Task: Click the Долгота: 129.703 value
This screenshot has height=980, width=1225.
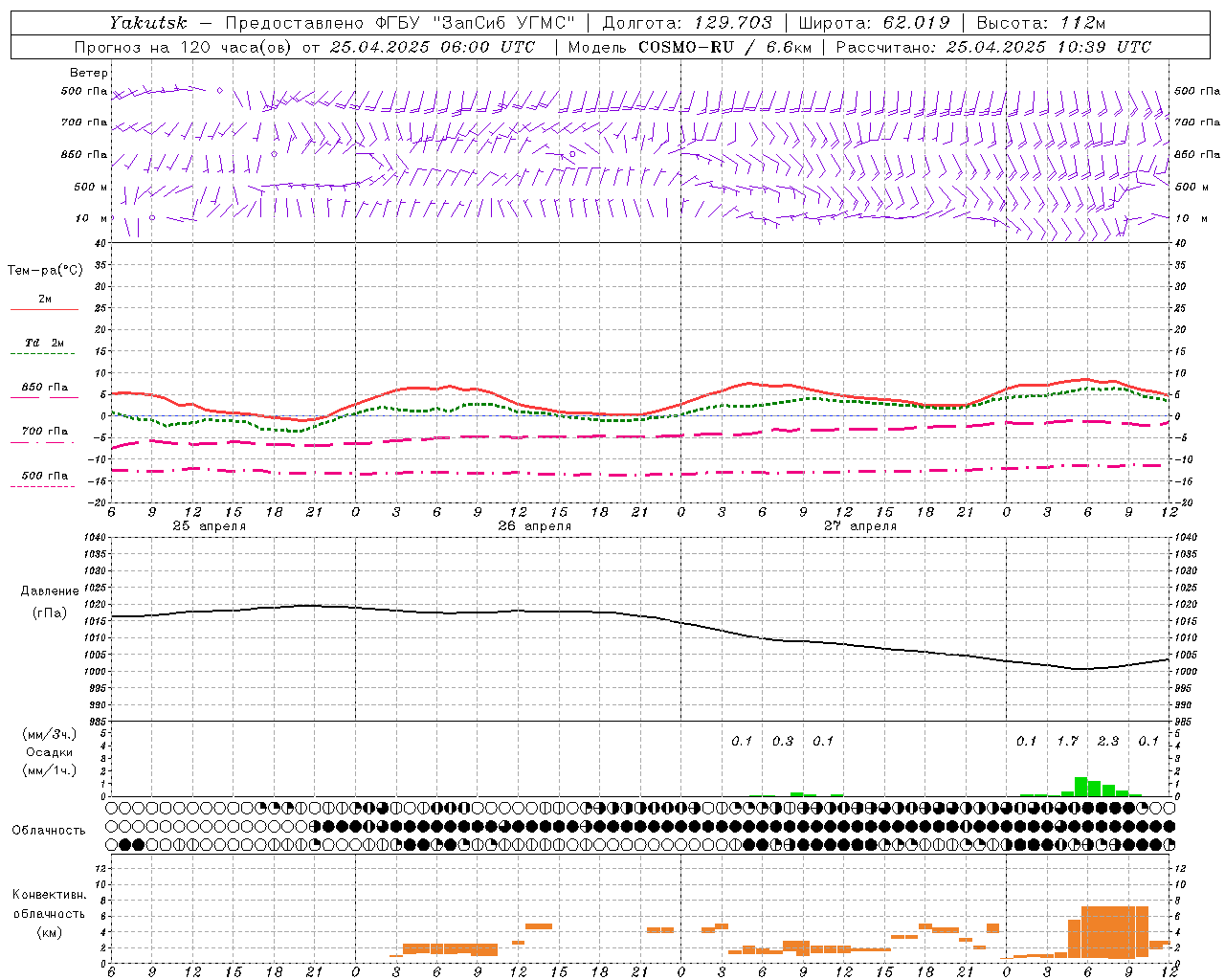Action: click(x=686, y=22)
